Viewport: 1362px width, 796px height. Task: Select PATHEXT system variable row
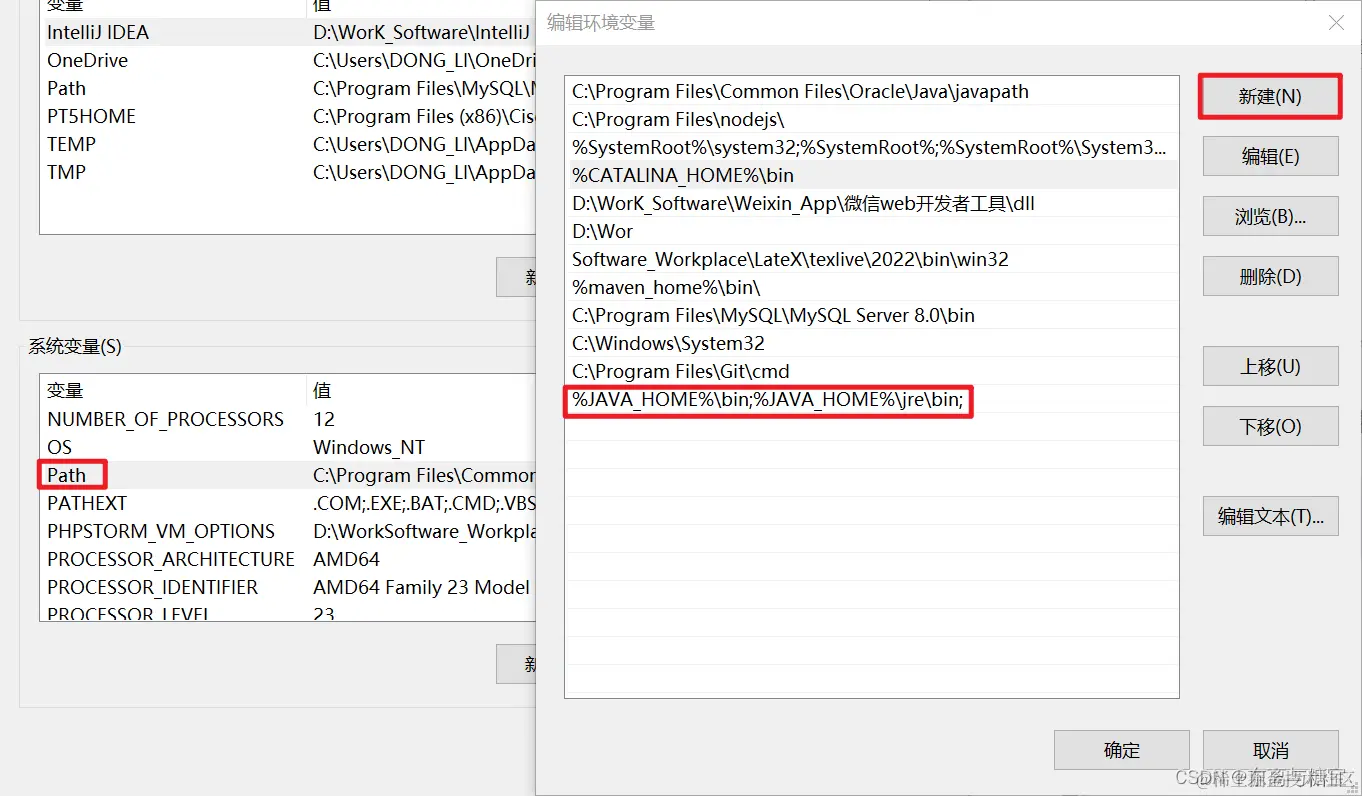pyautogui.click(x=288, y=503)
